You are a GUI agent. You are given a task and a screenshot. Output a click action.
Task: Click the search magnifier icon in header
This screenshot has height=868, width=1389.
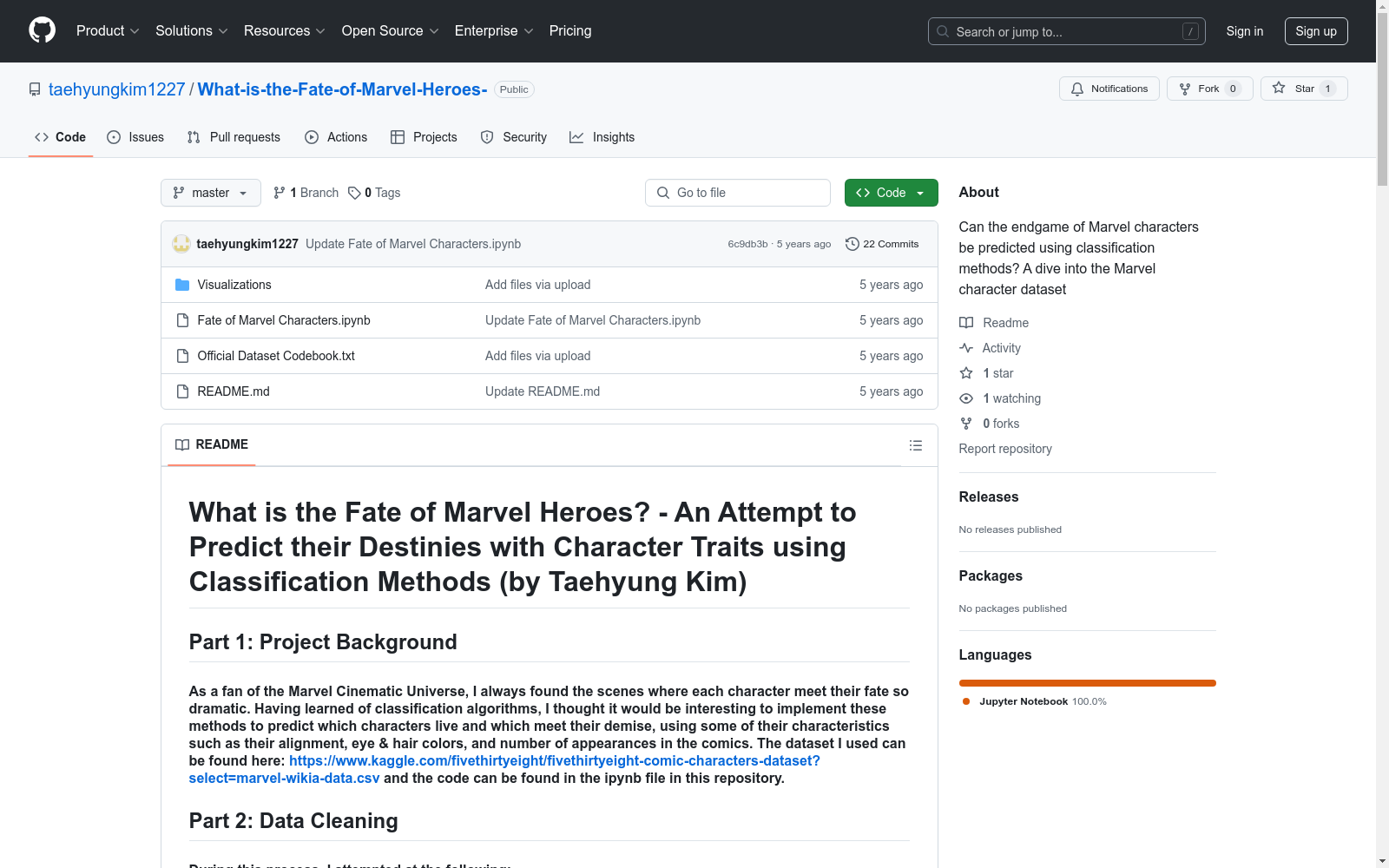click(x=943, y=31)
